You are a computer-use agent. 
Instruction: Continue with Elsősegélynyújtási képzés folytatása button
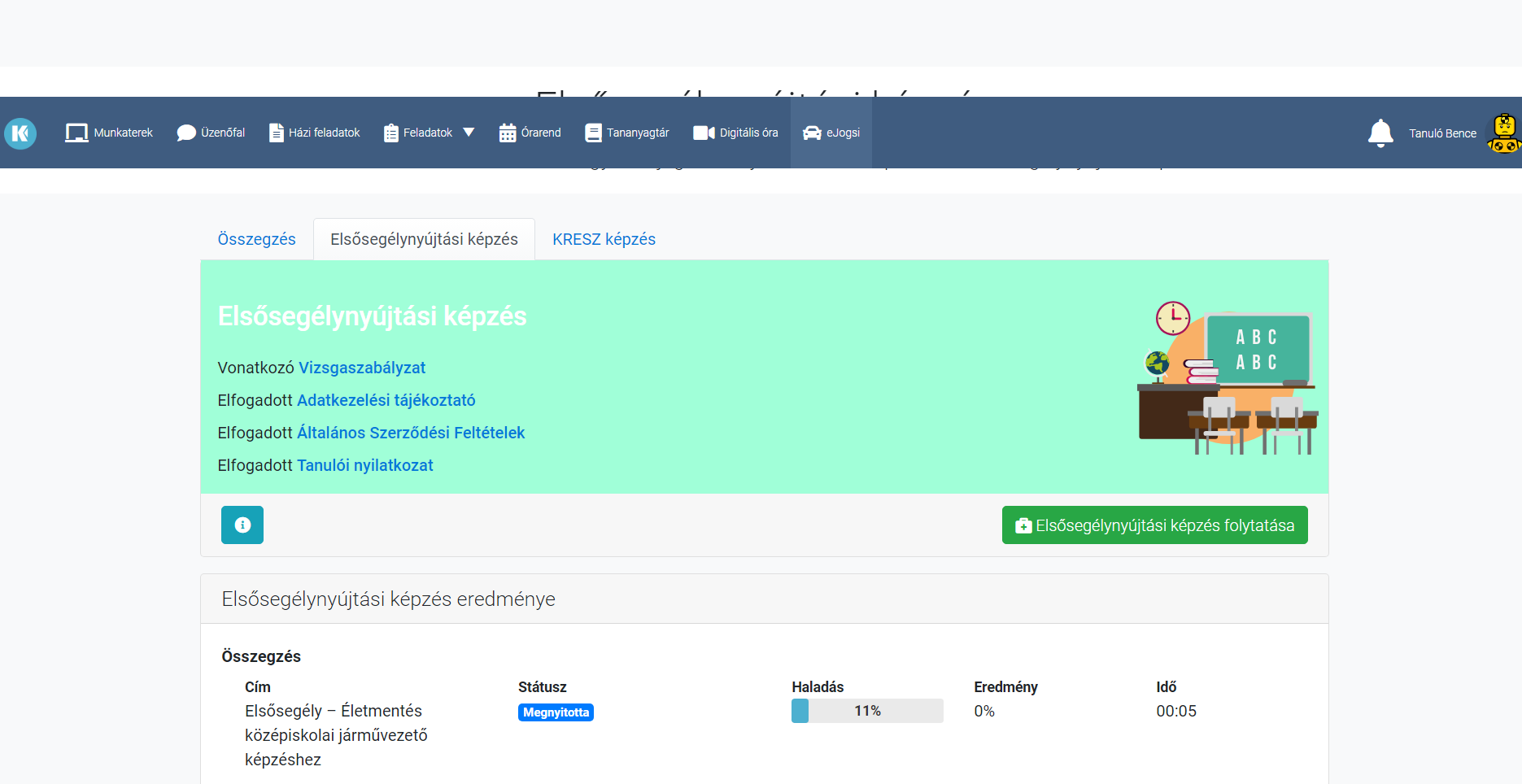coord(1155,525)
